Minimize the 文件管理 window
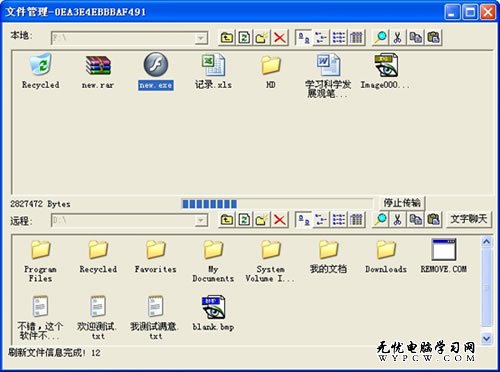 452,12
